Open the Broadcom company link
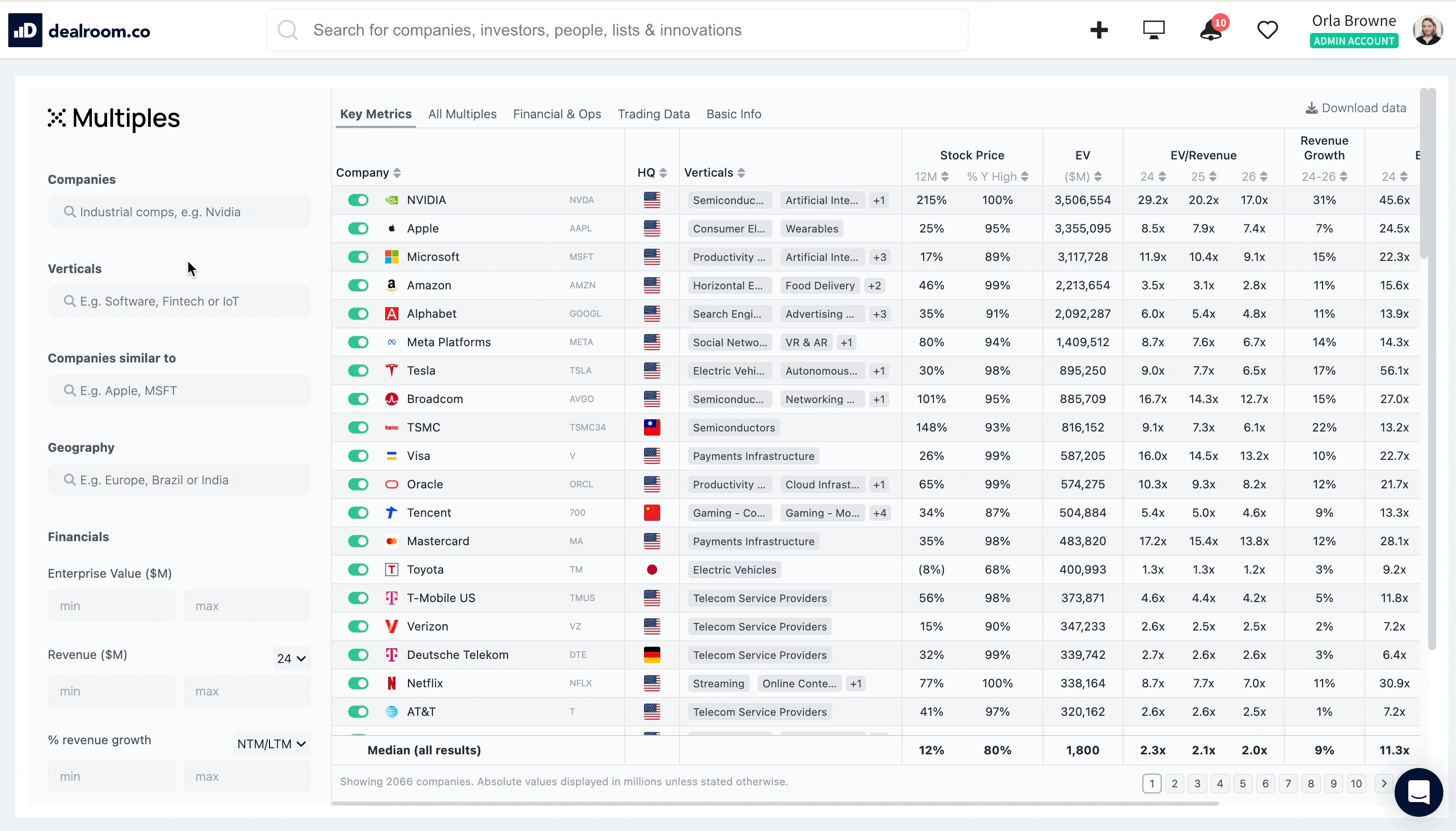Viewport: 1456px width, 831px height. (435, 399)
